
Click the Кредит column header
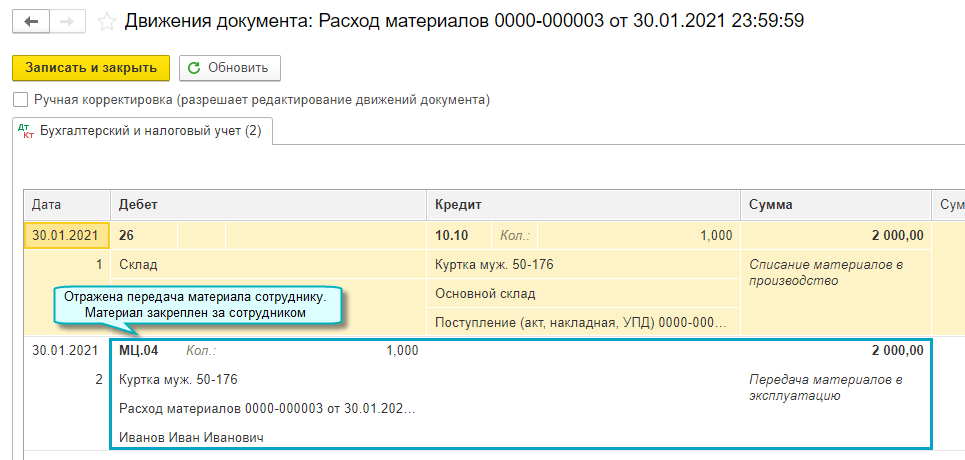tap(459, 204)
